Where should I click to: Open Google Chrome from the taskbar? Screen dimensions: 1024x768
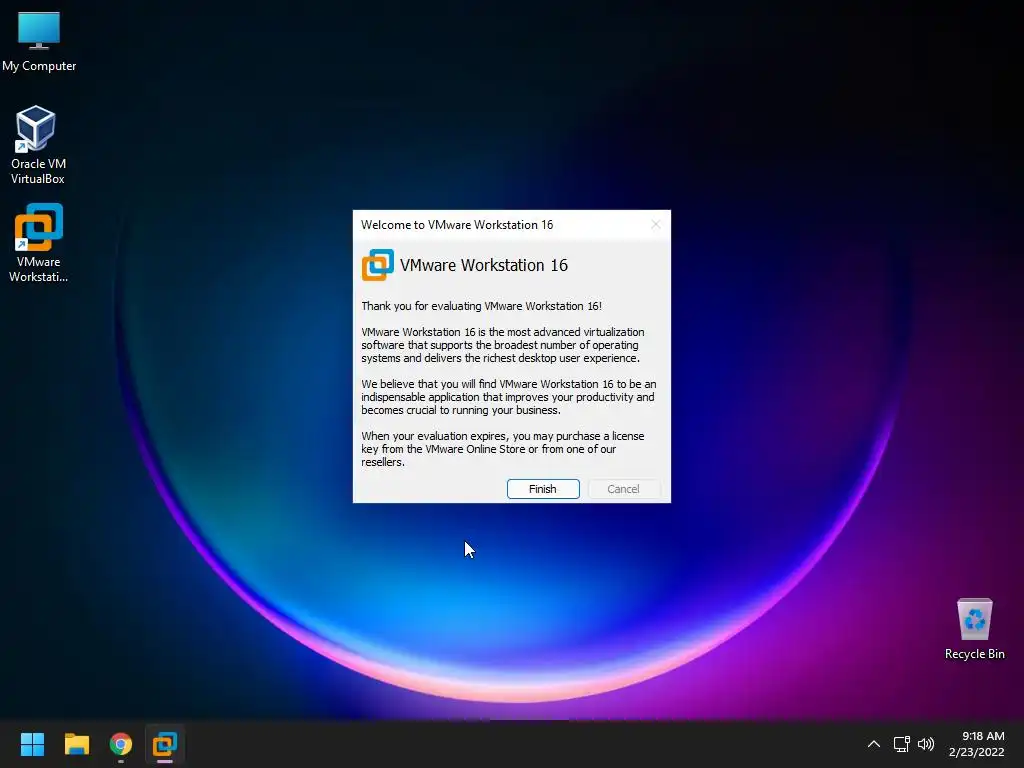[x=121, y=744]
